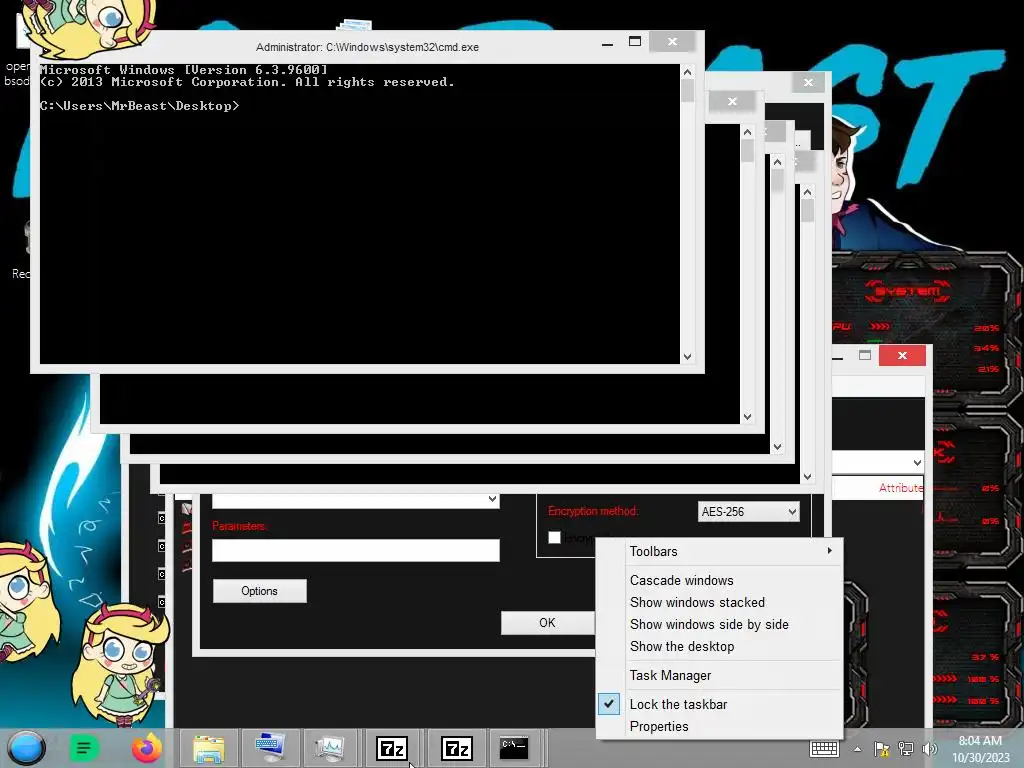The image size is (1024, 768).
Task: Open the network status tray icon
Action: (906, 749)
